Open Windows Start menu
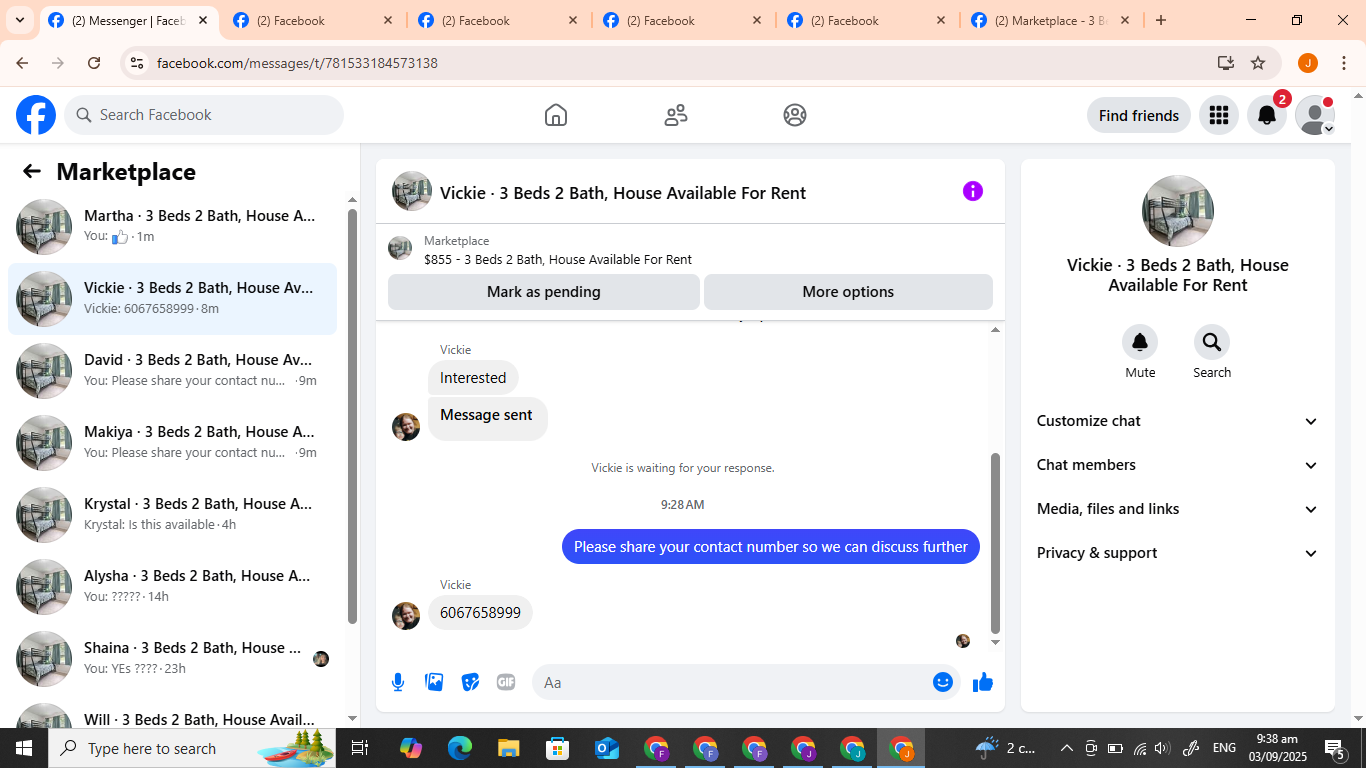Viewport: 1366px width, 768px height. (x=23, y=748)
